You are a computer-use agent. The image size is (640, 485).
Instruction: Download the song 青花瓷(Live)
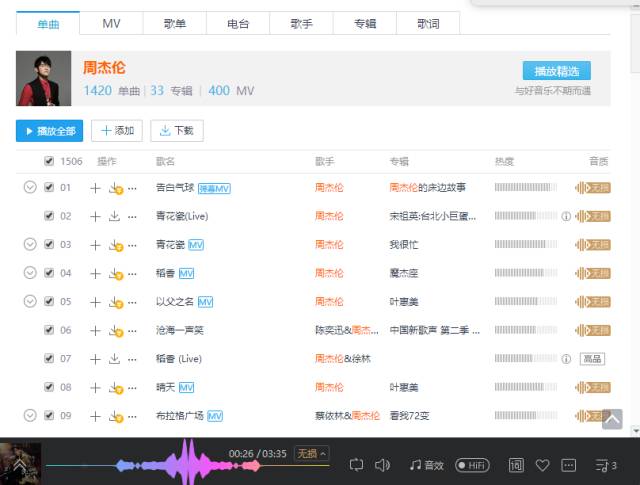click(114, 216)
